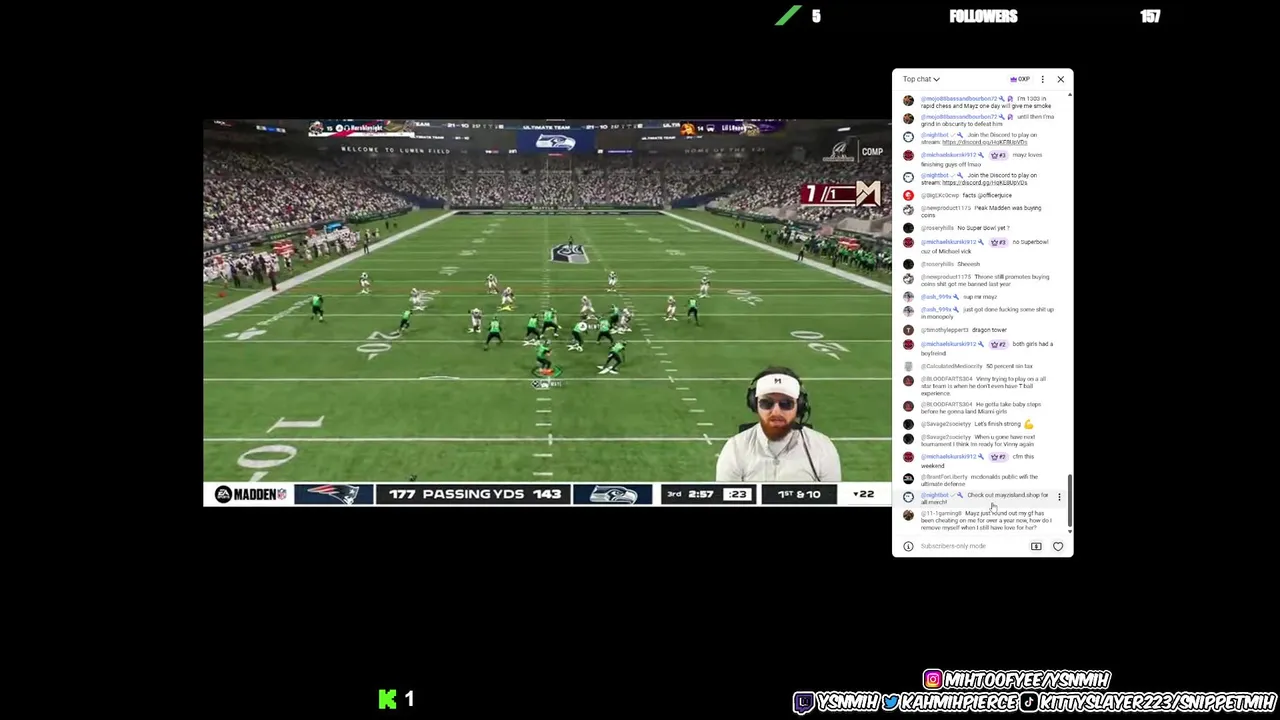Click 11-1gaming8's avatar
This screenshot has width=1280, height=720.
click(x=908, y=515)
